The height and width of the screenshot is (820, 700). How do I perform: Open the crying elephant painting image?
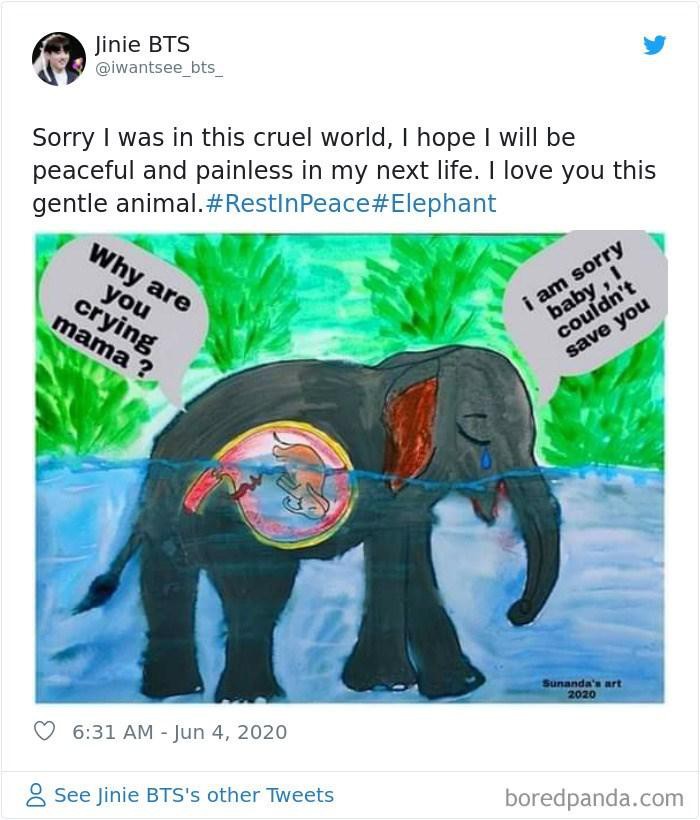point(350,468)
